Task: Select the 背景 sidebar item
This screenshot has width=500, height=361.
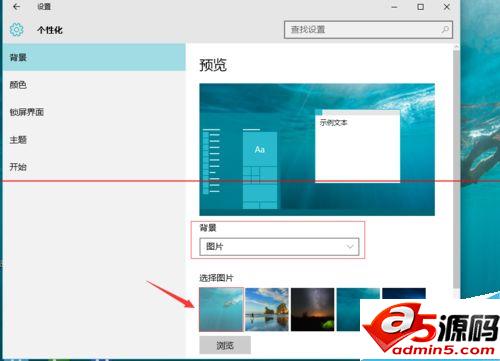Action: click(94, 57)
